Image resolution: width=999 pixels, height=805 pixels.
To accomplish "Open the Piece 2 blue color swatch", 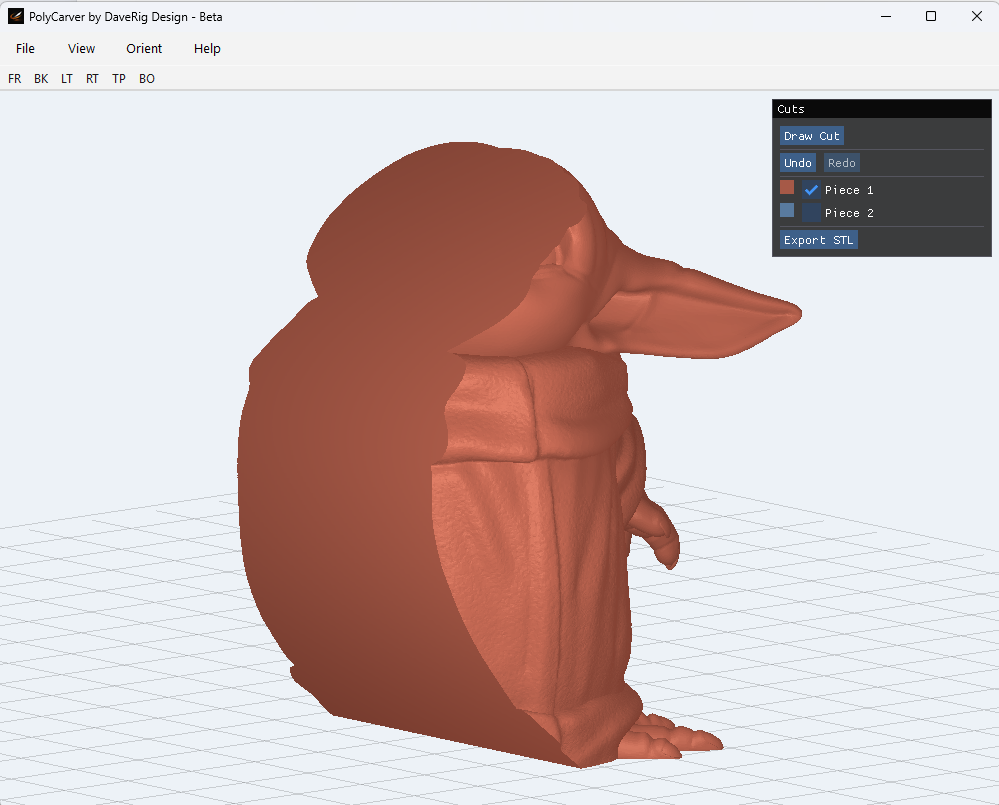I will (787, 210).
